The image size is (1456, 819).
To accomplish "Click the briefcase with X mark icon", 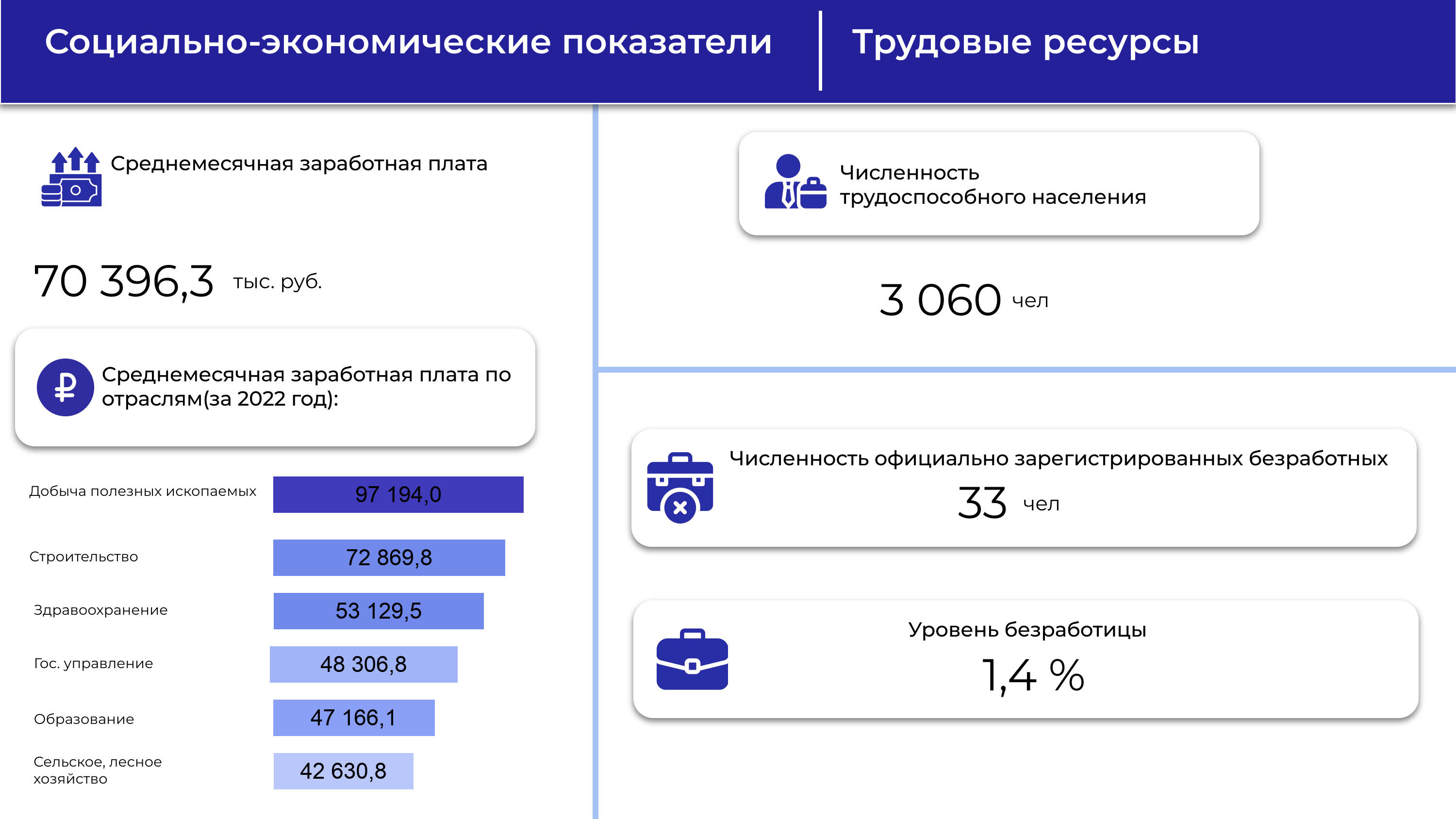I will tap(680, 488).
